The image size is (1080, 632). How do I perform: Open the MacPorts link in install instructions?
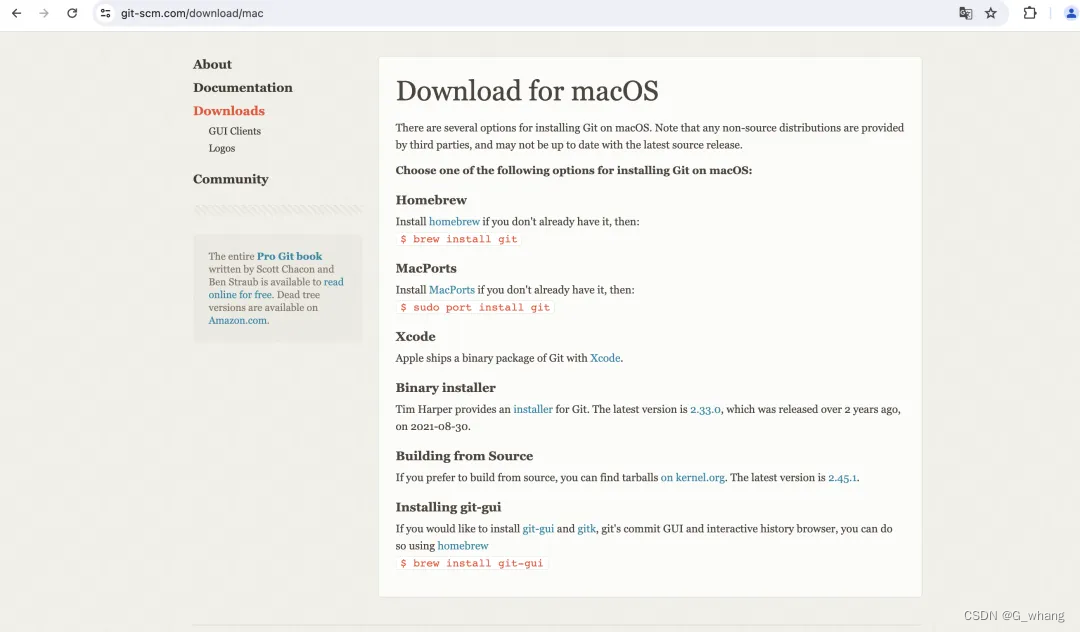(452, 290)
